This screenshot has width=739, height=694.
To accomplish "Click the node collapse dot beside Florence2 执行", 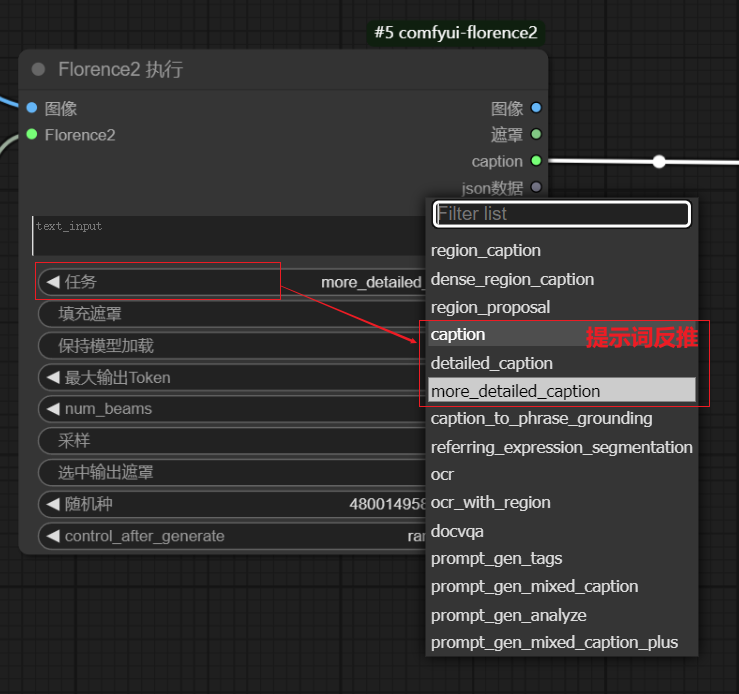I will click(38, 69).
